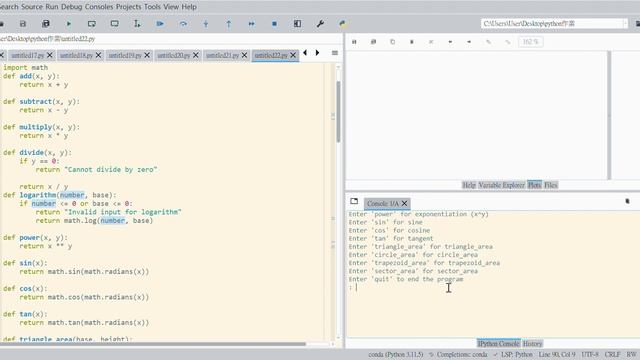Run selection or current line icon
640x360 pixels.
[x=137, y=24]
